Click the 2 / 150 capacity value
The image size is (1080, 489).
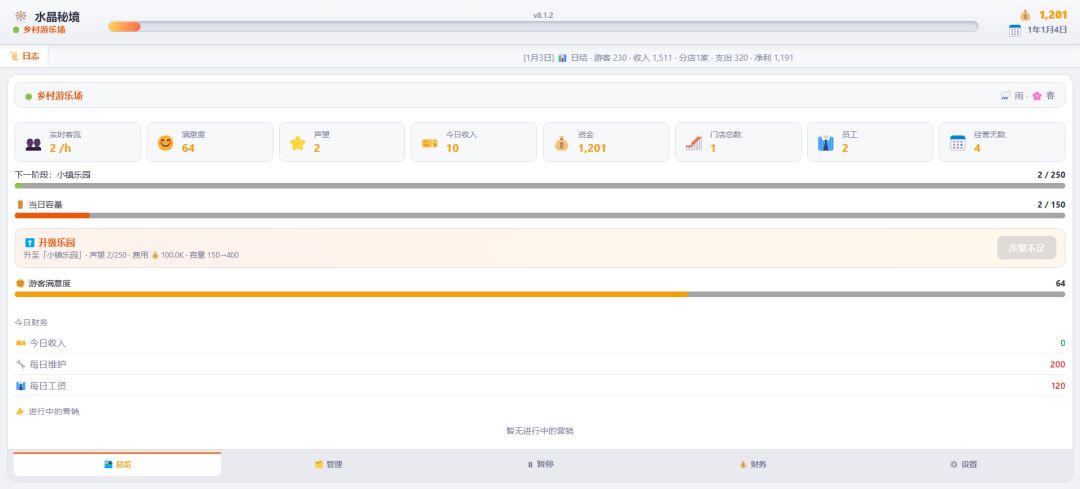pyautogui.click(x=1051, y=205)
